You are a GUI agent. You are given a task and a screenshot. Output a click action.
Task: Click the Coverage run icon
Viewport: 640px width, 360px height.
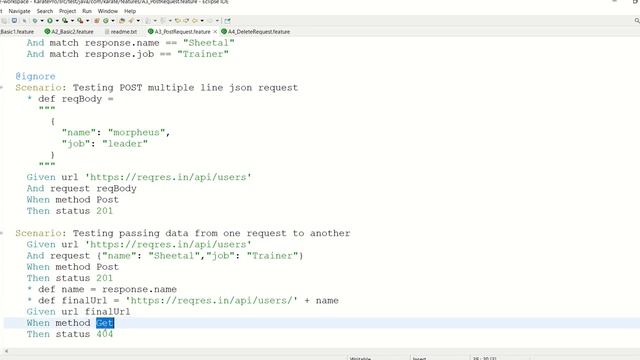point(65,20)
